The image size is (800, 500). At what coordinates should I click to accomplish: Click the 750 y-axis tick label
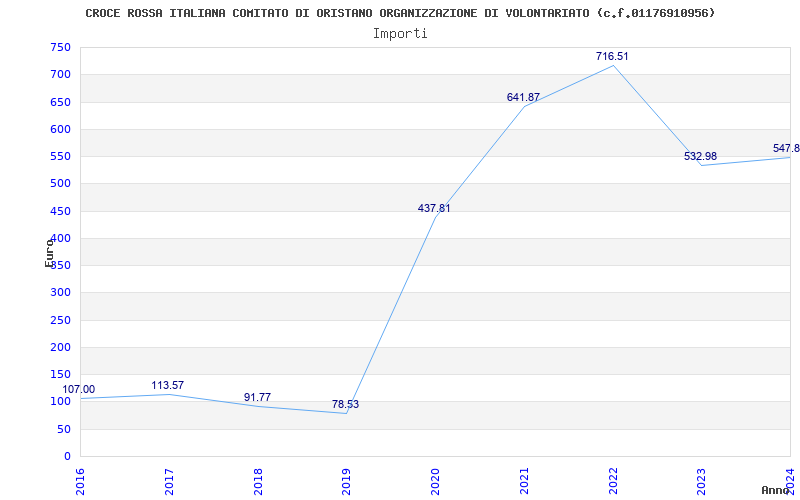(61, 47)
